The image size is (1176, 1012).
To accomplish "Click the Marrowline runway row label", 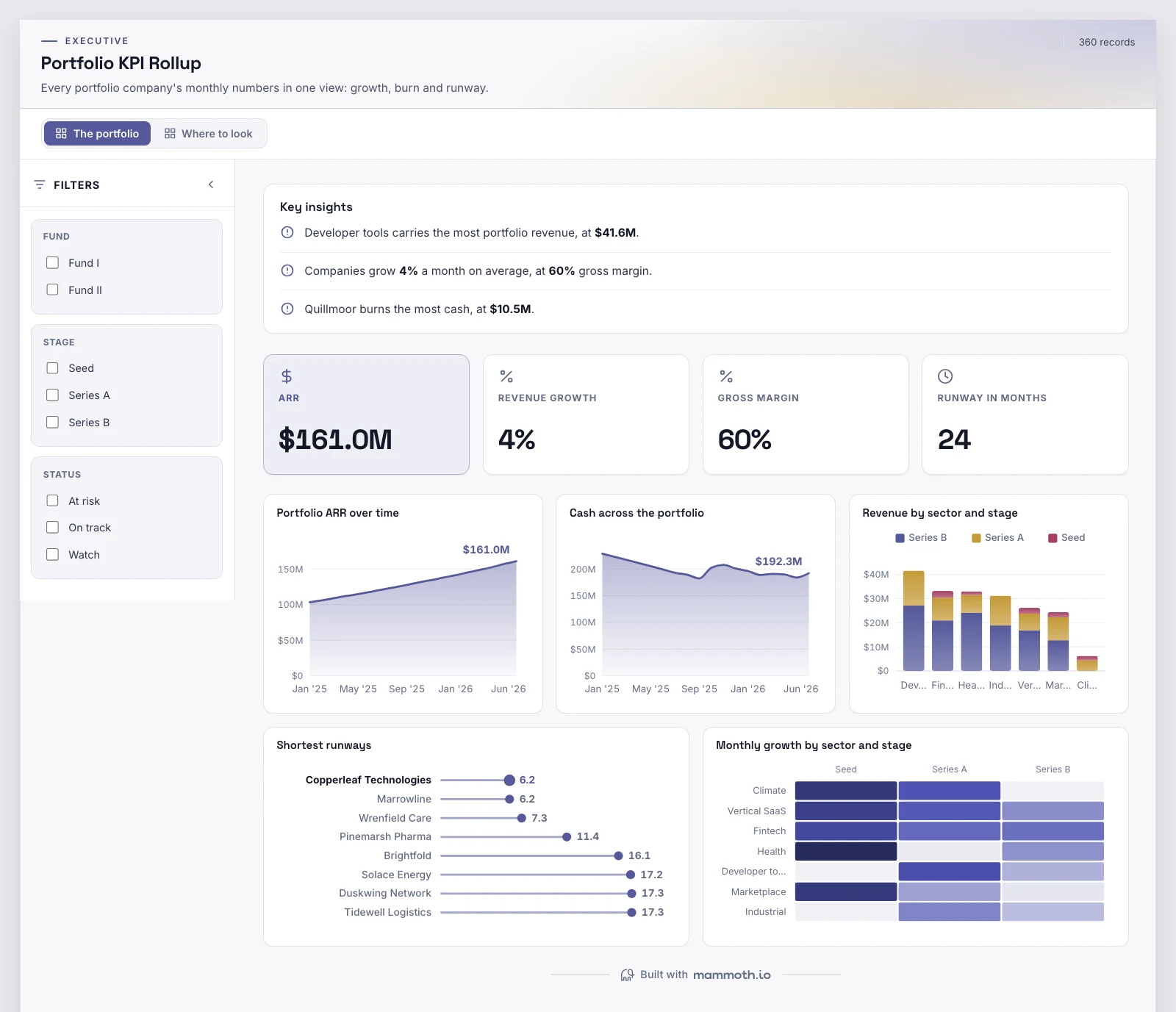I will pyautogui.click(x=404, y=799).
